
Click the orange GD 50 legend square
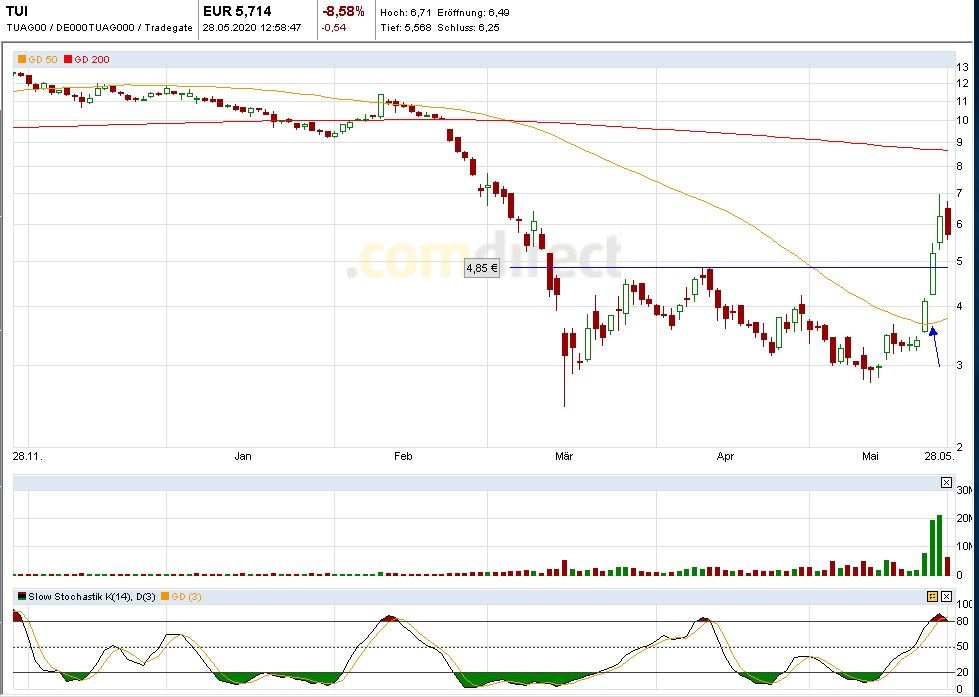pyautogui.click(x=22, y=60)
